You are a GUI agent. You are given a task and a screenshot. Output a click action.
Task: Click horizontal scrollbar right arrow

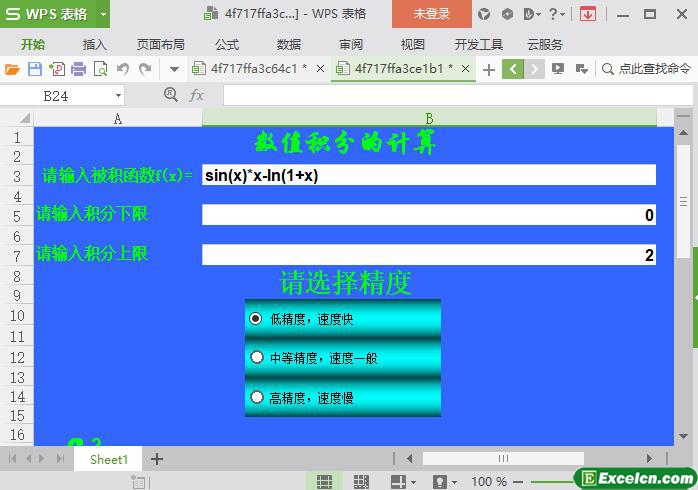tap(649, 458)
